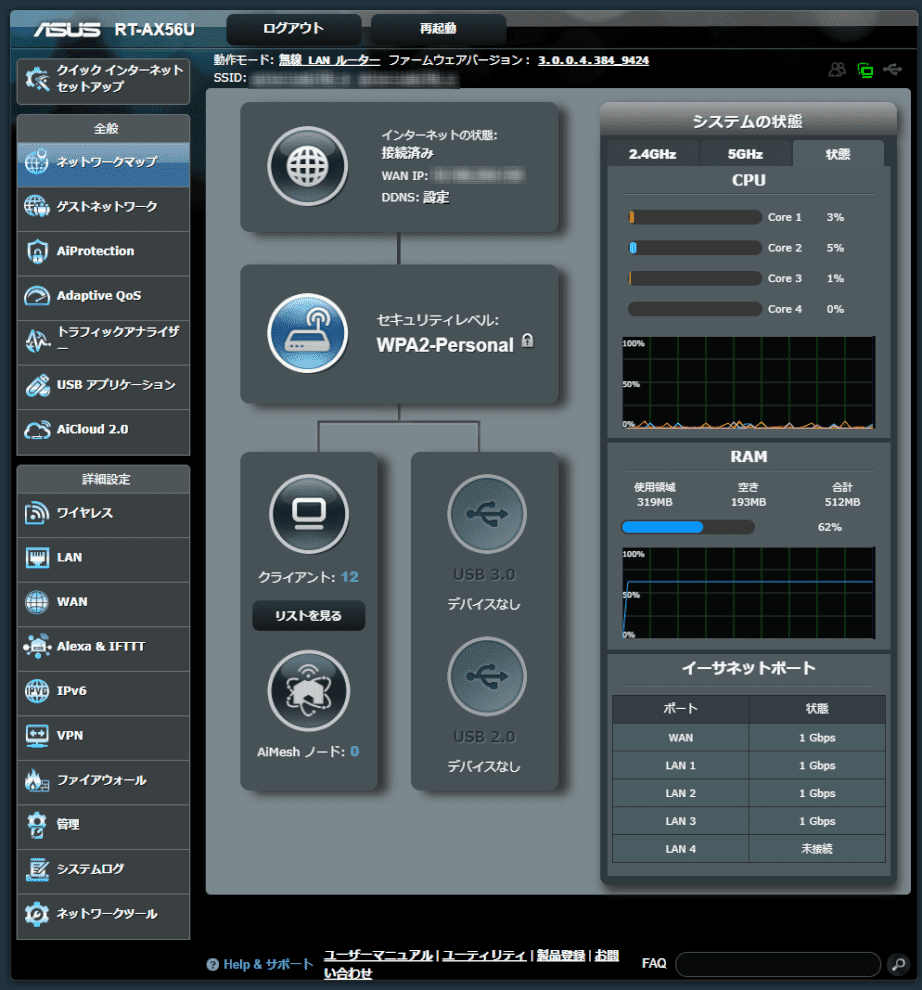
Task: Open Adaptive QoS settings
Action: (103, 296)
